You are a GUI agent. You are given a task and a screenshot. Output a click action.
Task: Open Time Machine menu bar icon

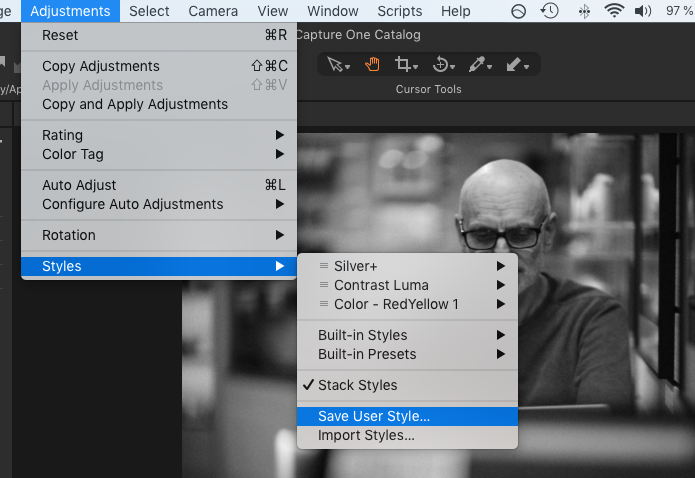point(549,11)
